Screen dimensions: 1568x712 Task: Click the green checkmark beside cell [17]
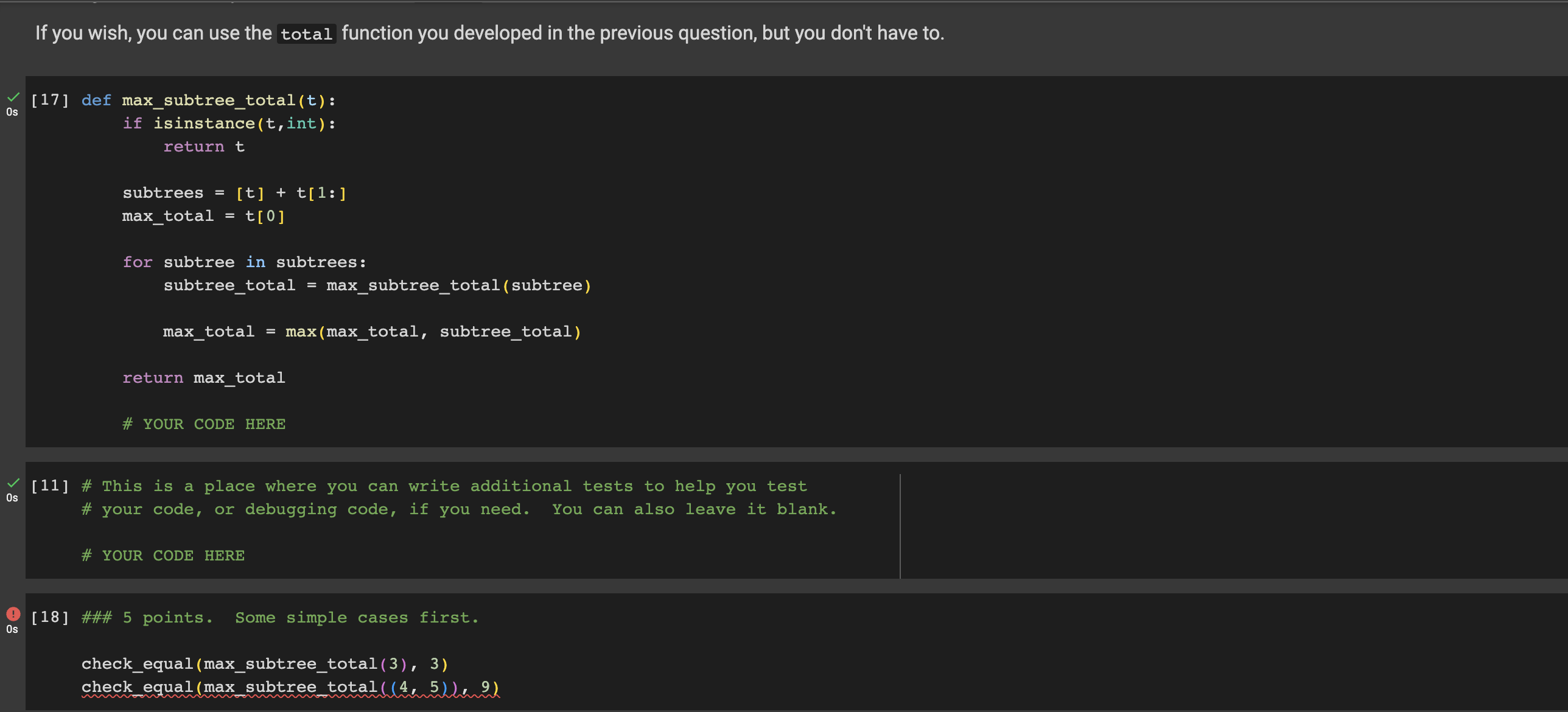tap(13, 97)
